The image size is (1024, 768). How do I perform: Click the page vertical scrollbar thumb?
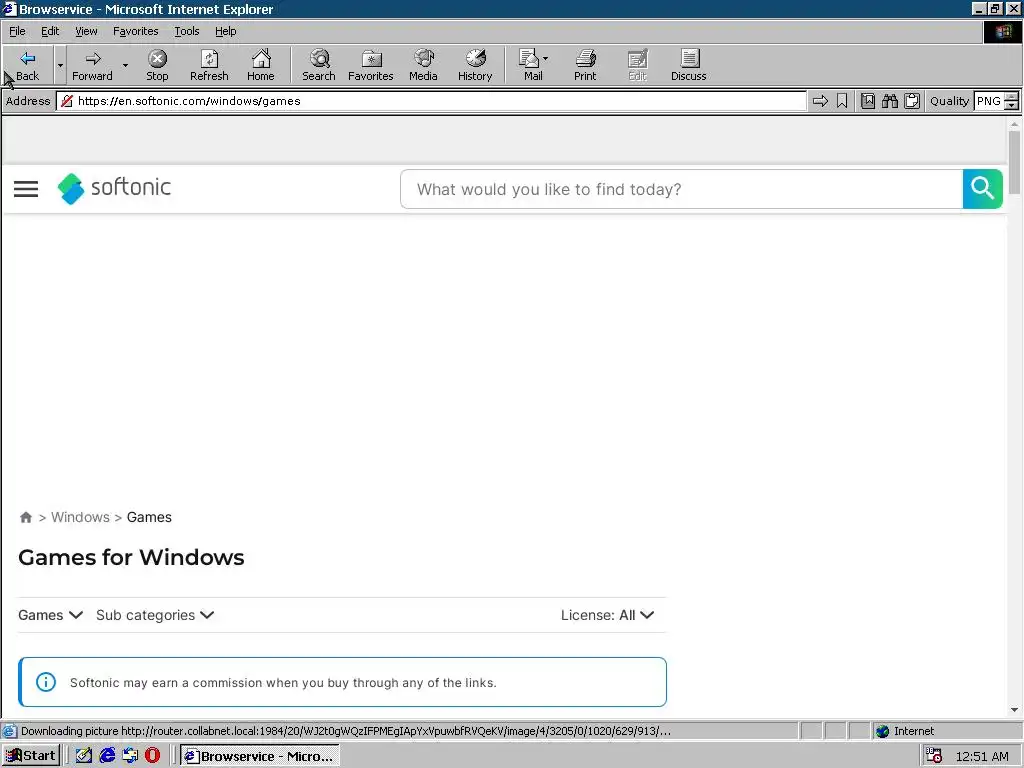click(x=1014, y=162)
